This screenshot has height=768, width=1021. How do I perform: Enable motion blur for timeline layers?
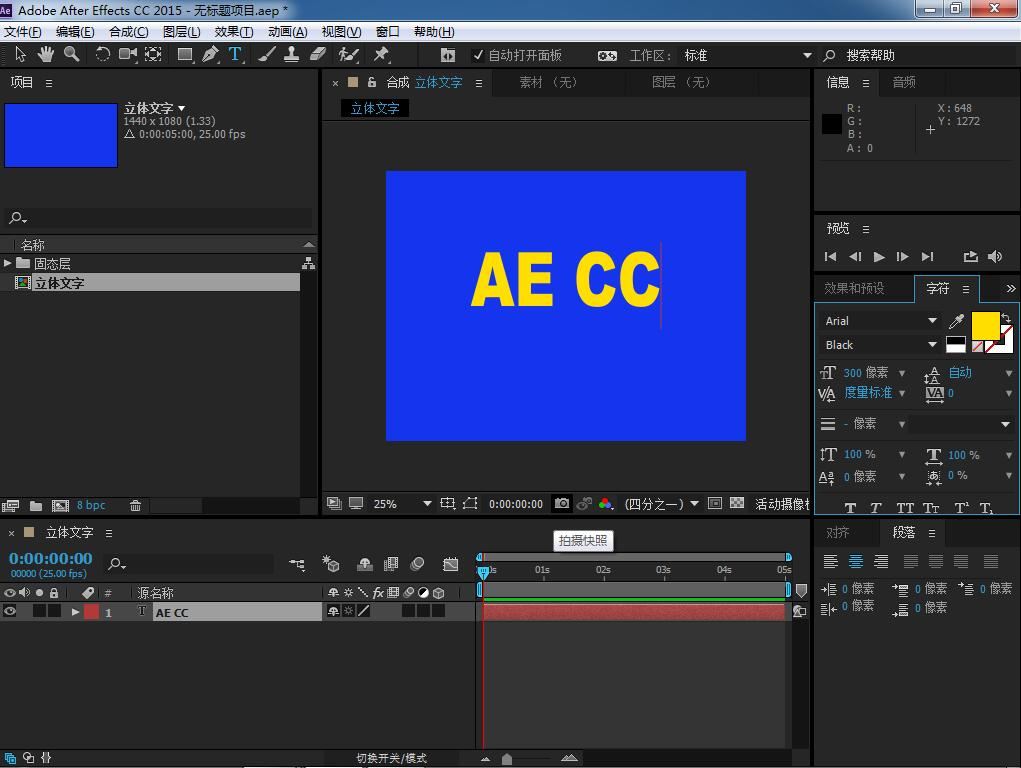[x=417, y=564]
